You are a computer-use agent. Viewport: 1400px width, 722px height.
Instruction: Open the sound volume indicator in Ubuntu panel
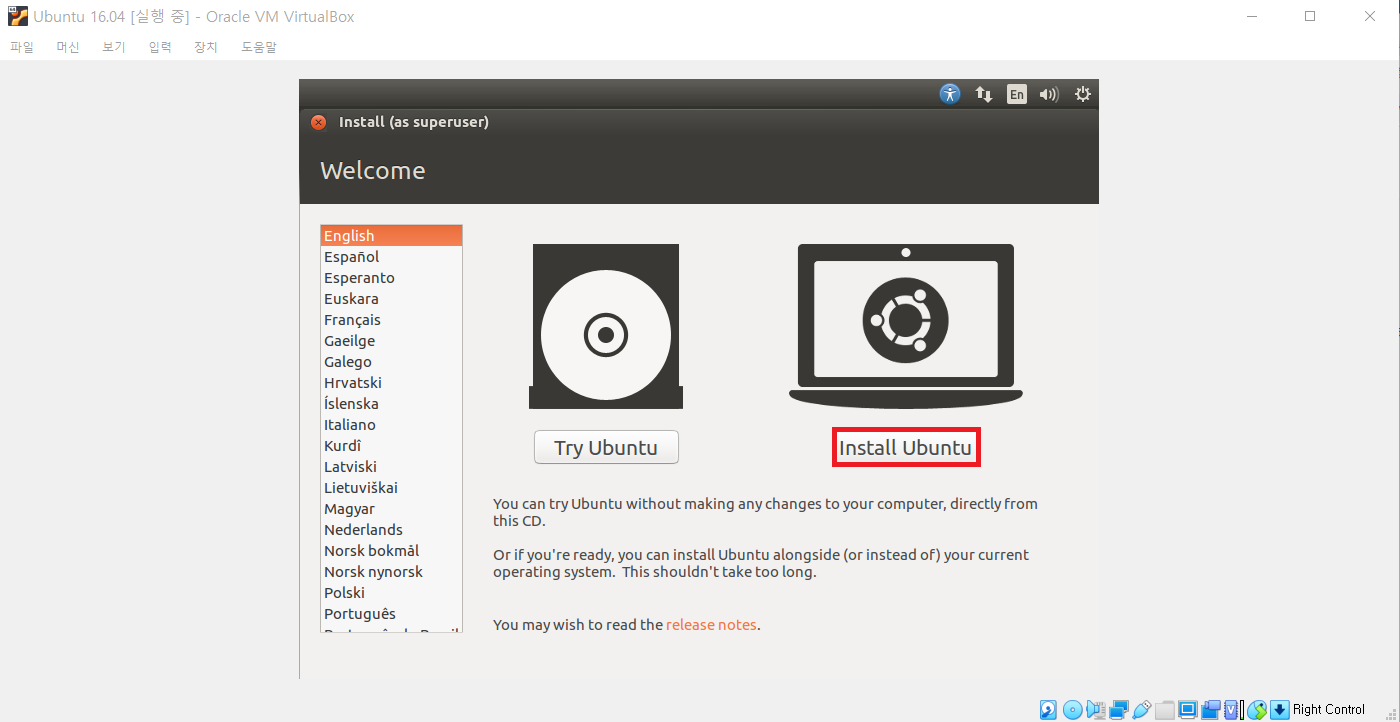(x=1048, y=94)
